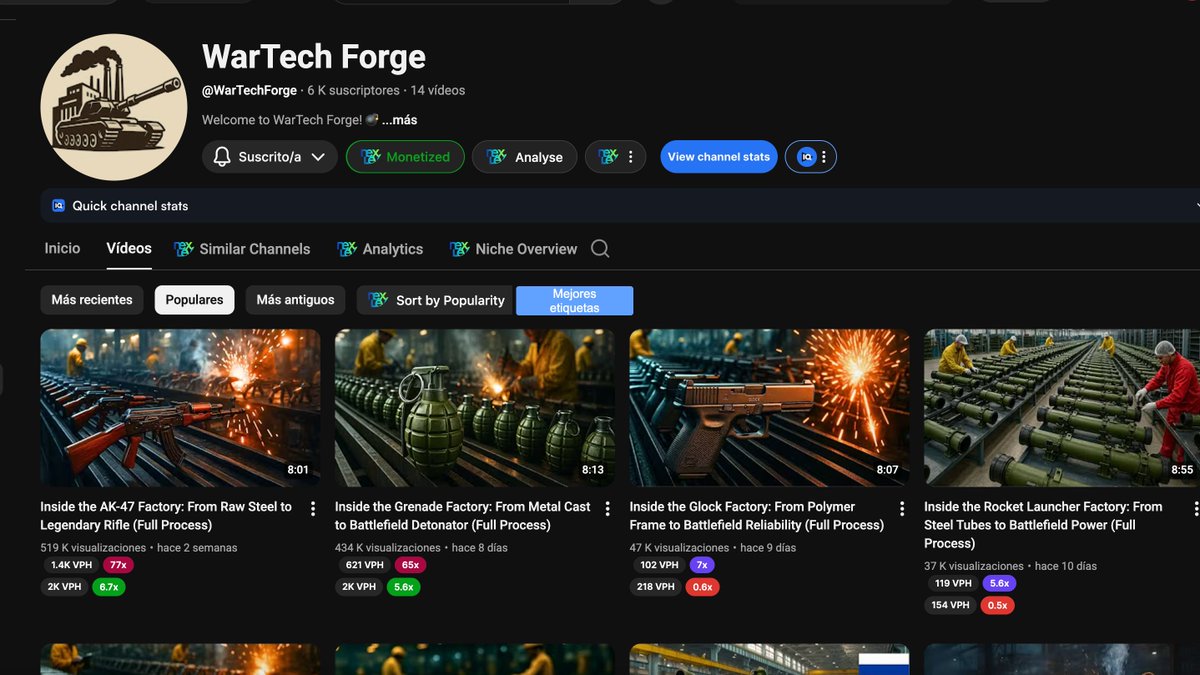Screen dimensions: 1200x675
Task: Expand the Quick channel stats panel
Action: (1195, 205)
